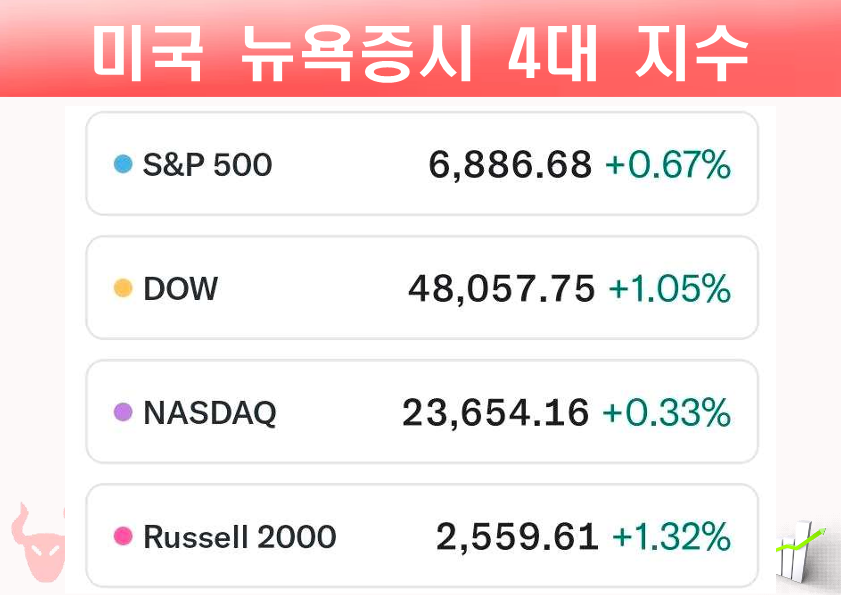Viewport: 841px width, 595px height.
Task: Click the purple dot beside NASDAQ
Action: click(x=124, y=412)
